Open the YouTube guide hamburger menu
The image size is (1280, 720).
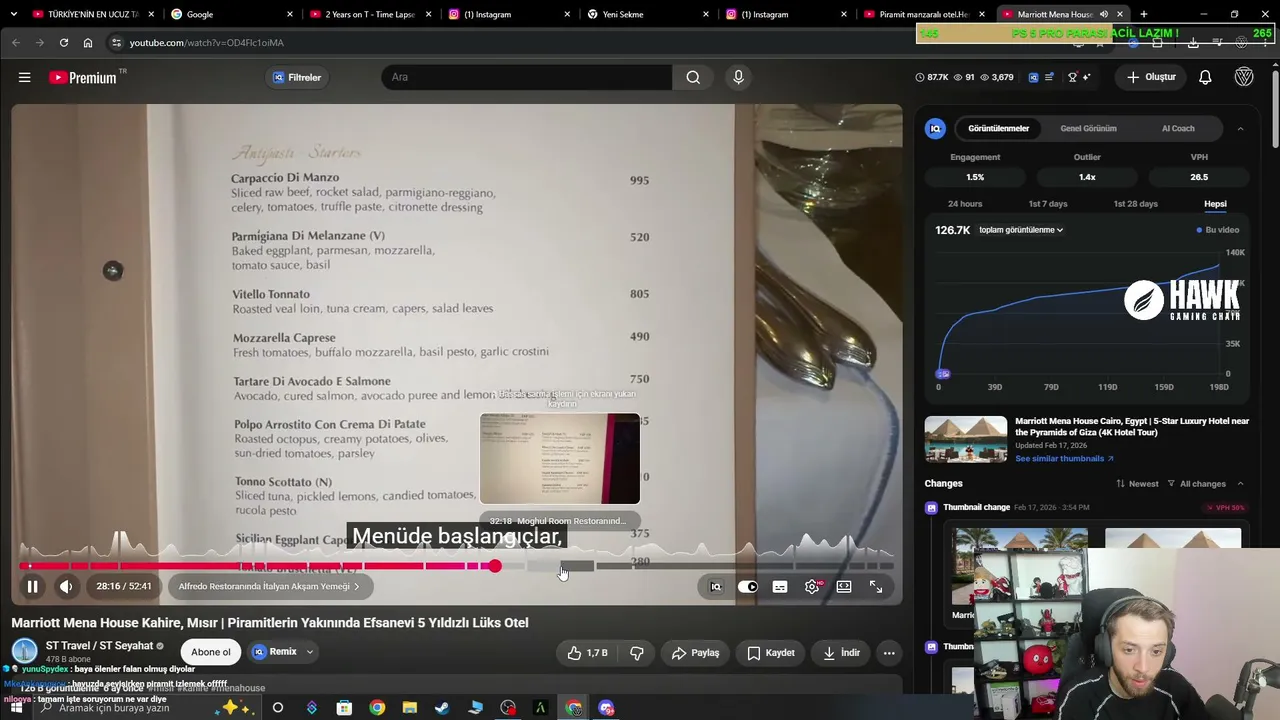click(x=25, y=77)
